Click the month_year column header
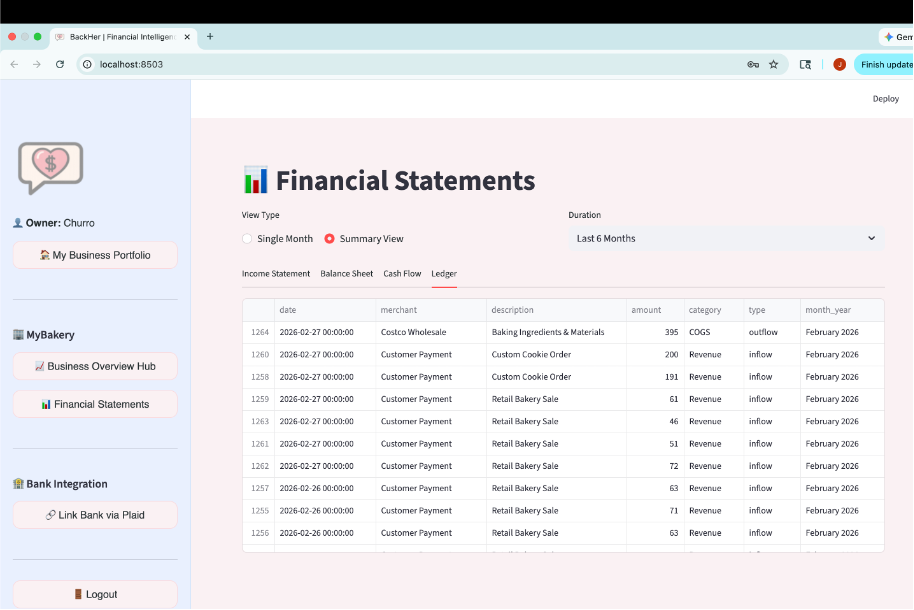 click(x=842, y=310)
